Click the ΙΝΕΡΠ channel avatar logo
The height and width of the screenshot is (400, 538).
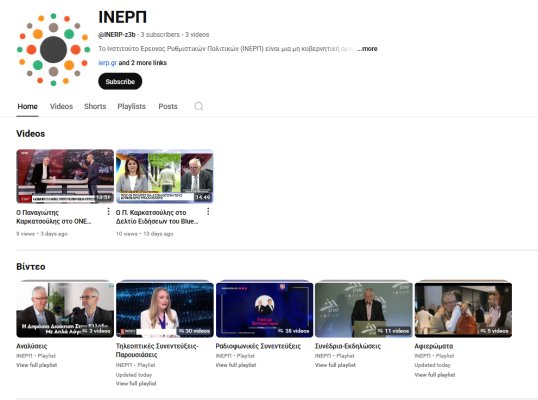coord(53,50)
